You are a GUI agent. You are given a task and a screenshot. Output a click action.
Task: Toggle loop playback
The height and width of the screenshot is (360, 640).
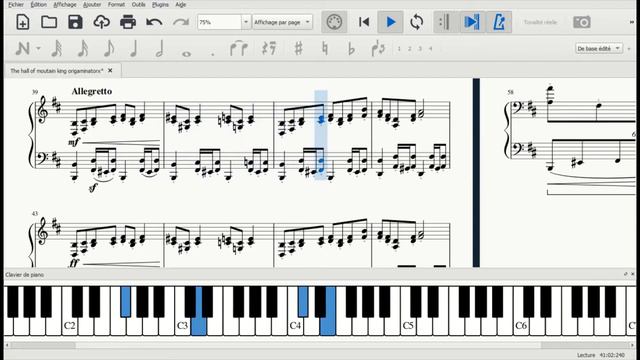point(416,22)
